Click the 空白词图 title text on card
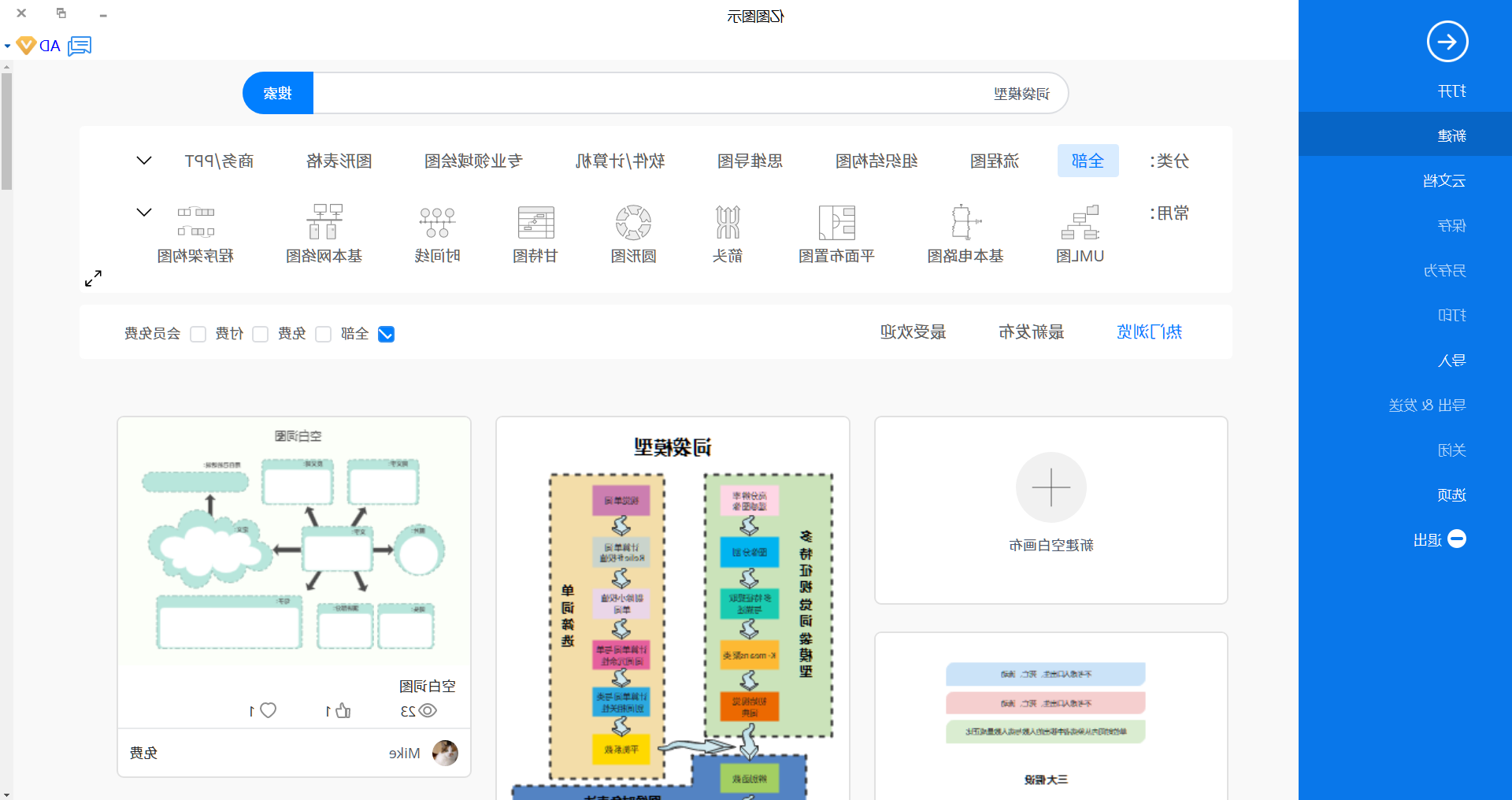This screenshot has width=1512, height=800. [428, 686]
